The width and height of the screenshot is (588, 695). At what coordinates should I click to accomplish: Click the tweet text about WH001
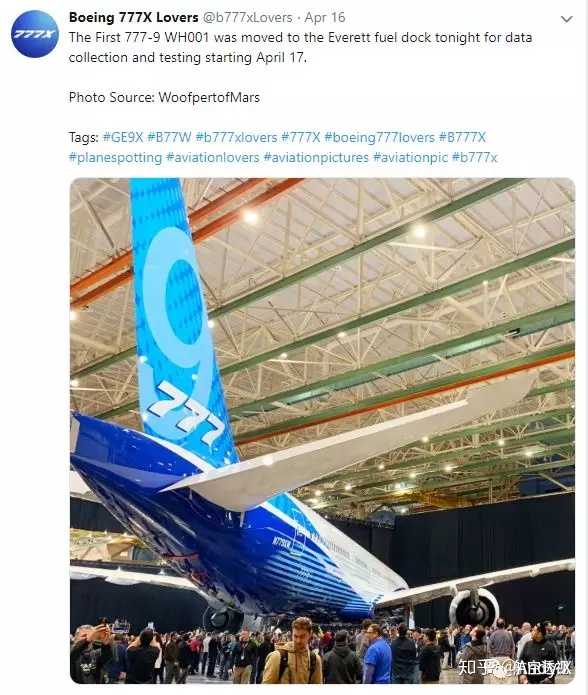point(300,47)
